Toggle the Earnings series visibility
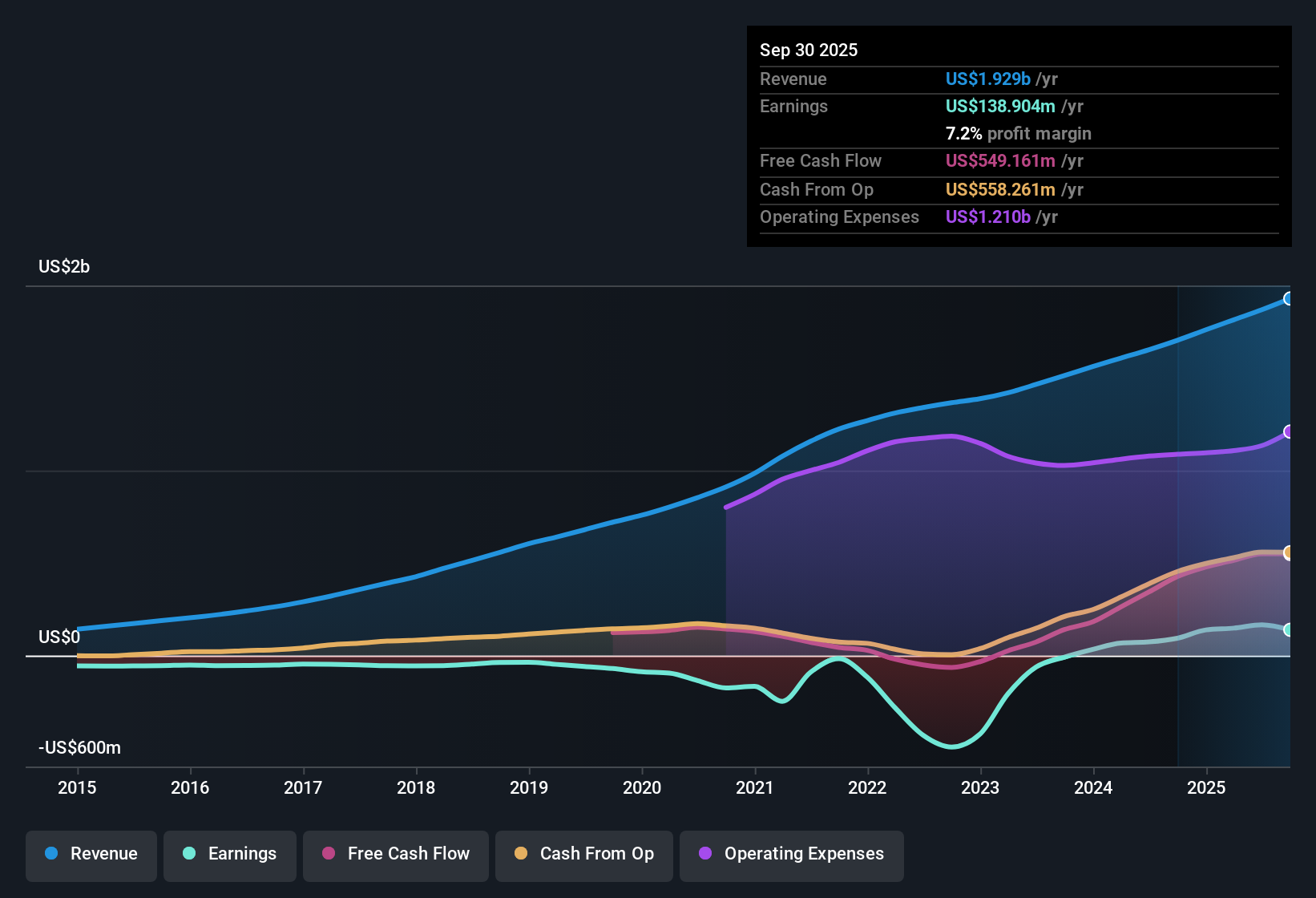 click(x=229, y=856)
